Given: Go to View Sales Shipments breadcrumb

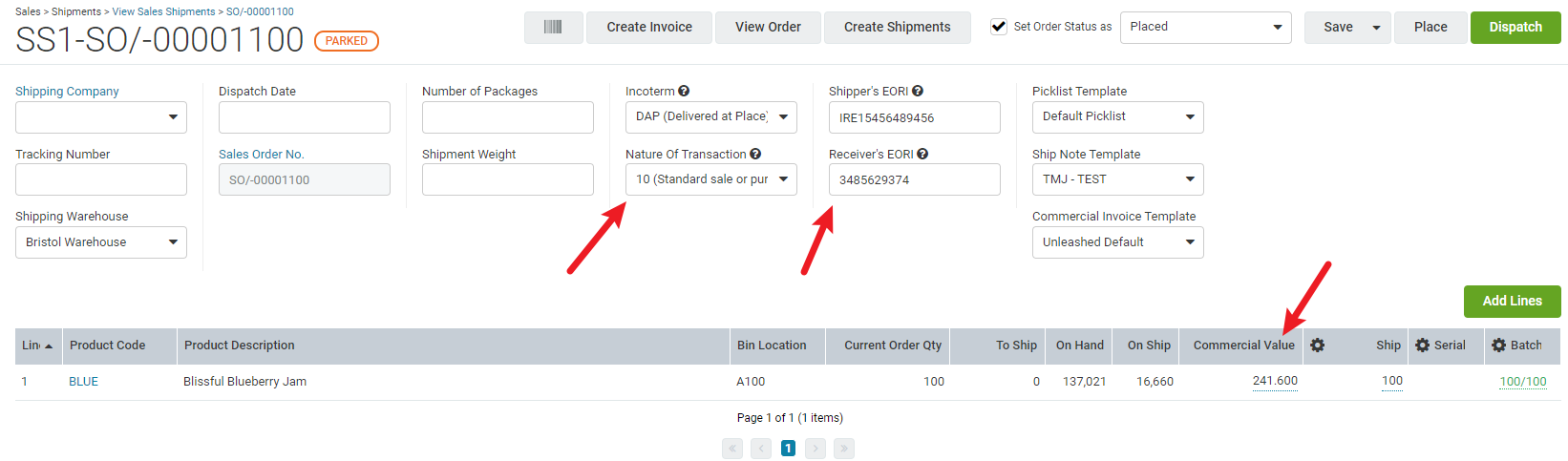Looking at the screenshot, I should coord(163,11).
